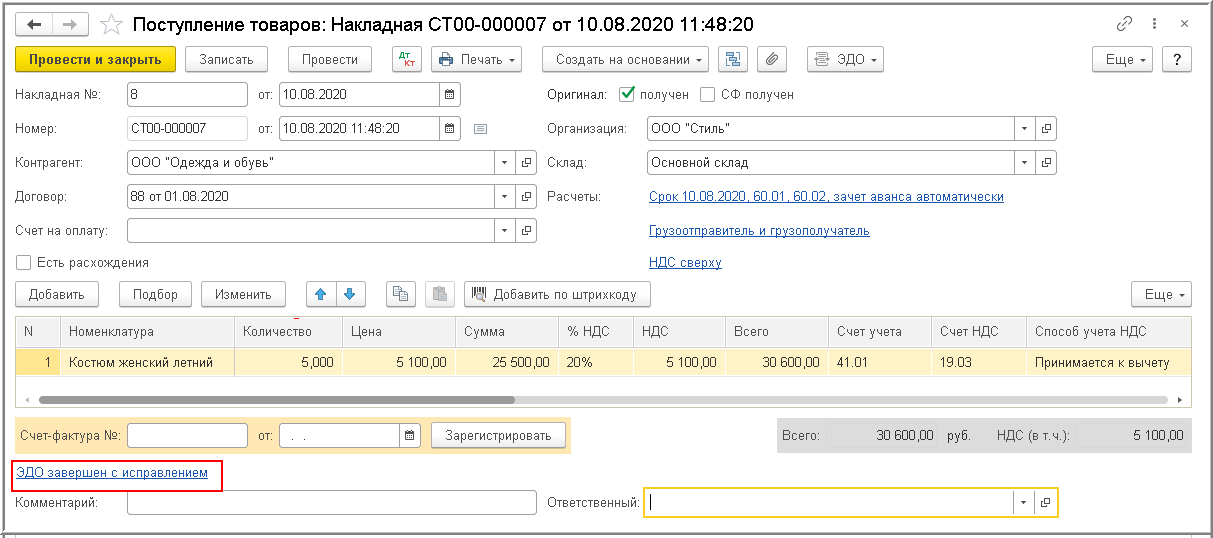Open Счет на оплату record icon

click(x=527, y=230)
